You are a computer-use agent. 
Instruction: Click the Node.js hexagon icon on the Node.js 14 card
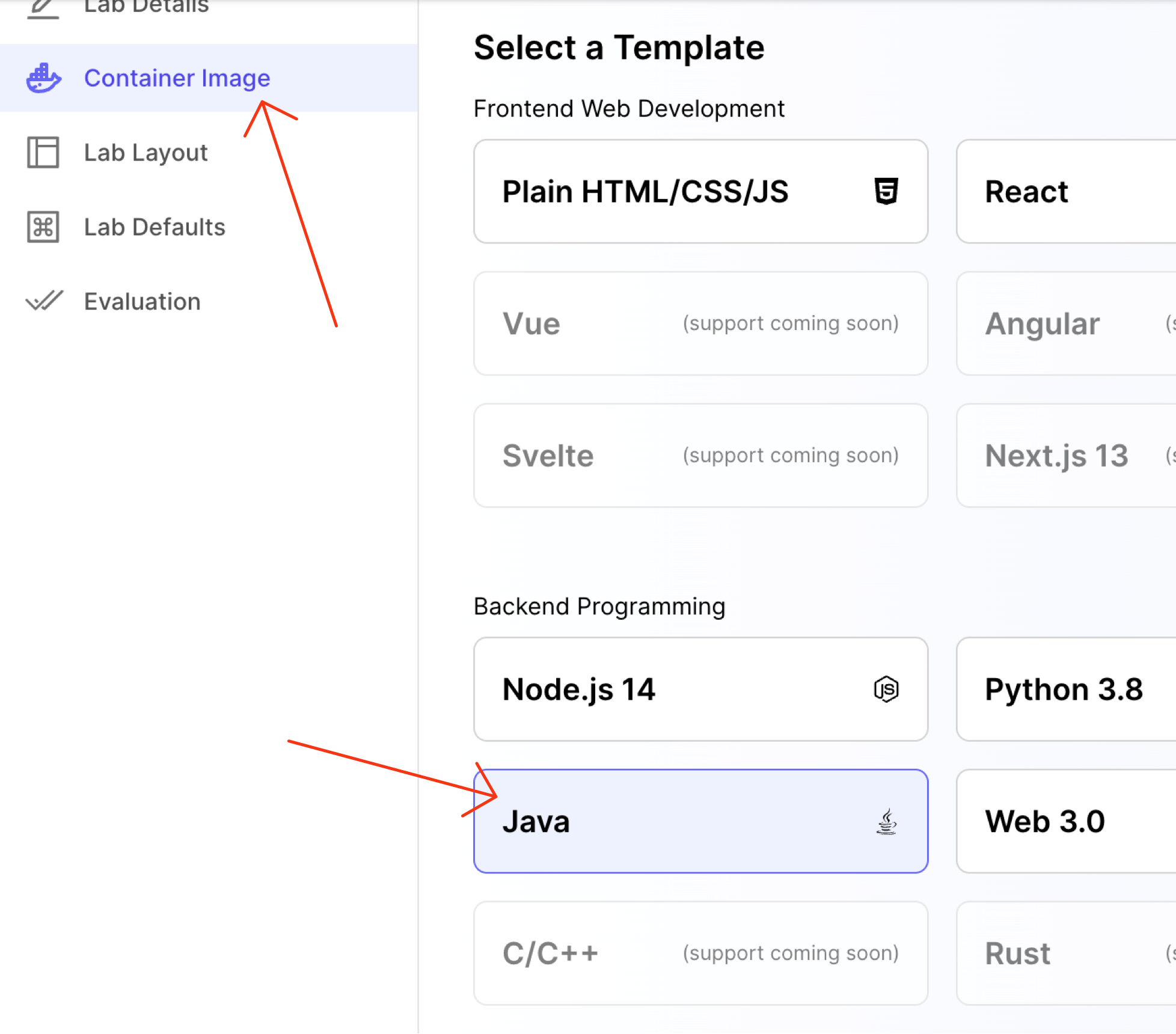(x=886, y=689)
